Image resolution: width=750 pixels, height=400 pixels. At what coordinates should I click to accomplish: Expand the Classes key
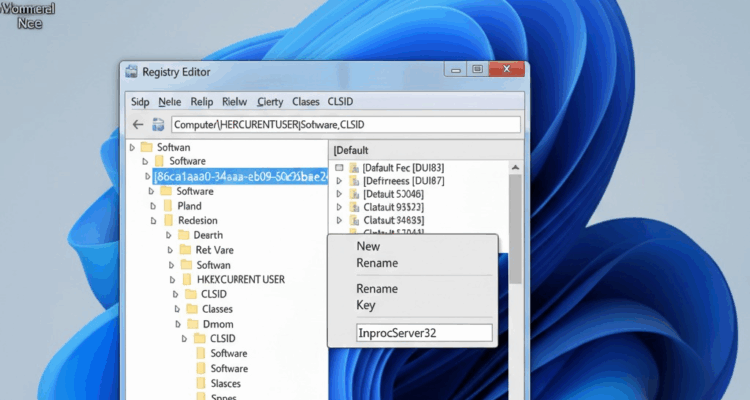point(176,309)
